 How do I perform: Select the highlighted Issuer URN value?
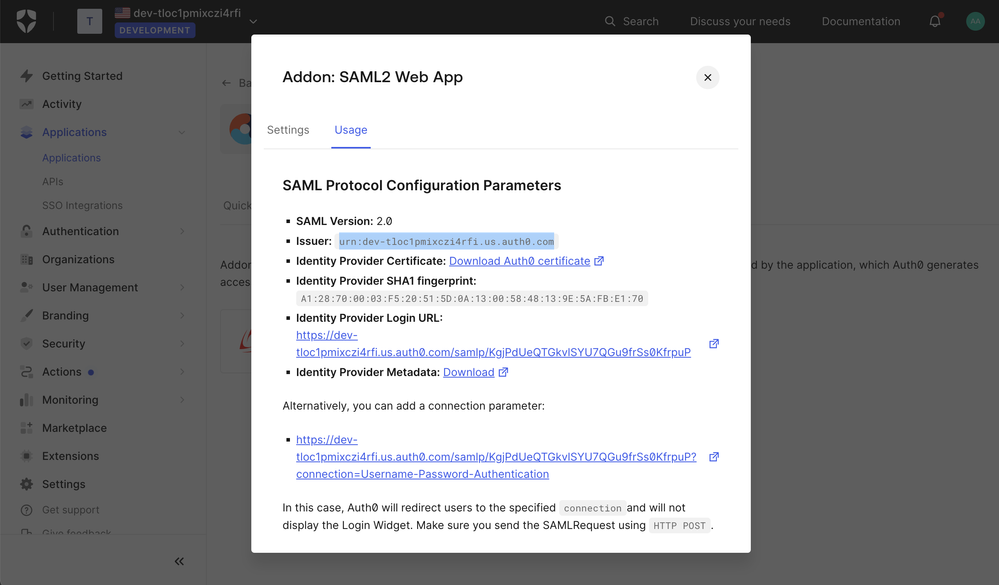point(446,242)
